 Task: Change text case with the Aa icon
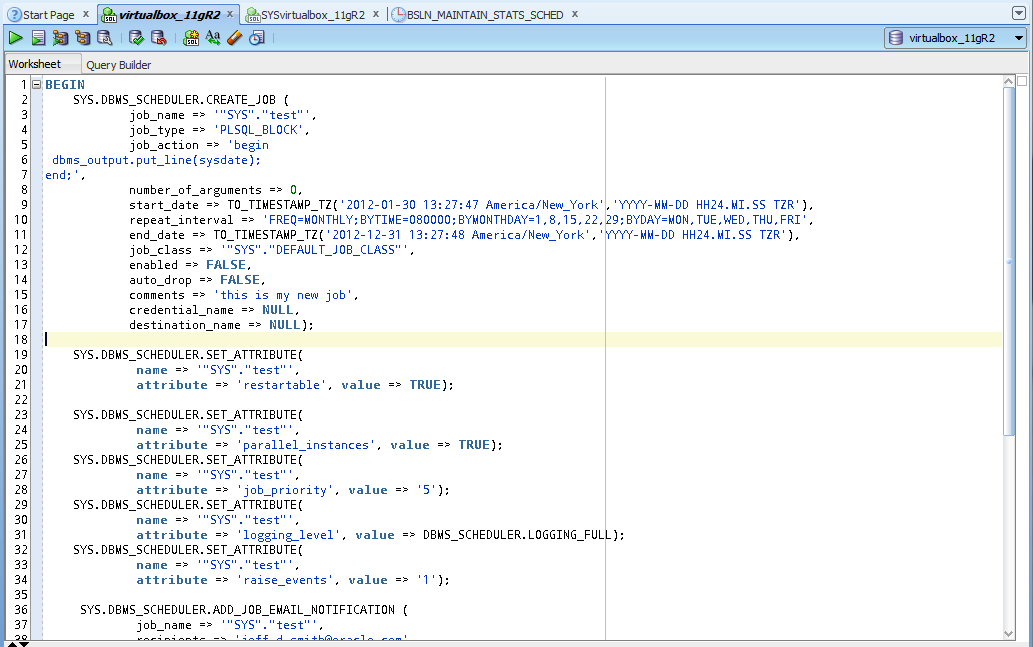[x=213, y=38]
